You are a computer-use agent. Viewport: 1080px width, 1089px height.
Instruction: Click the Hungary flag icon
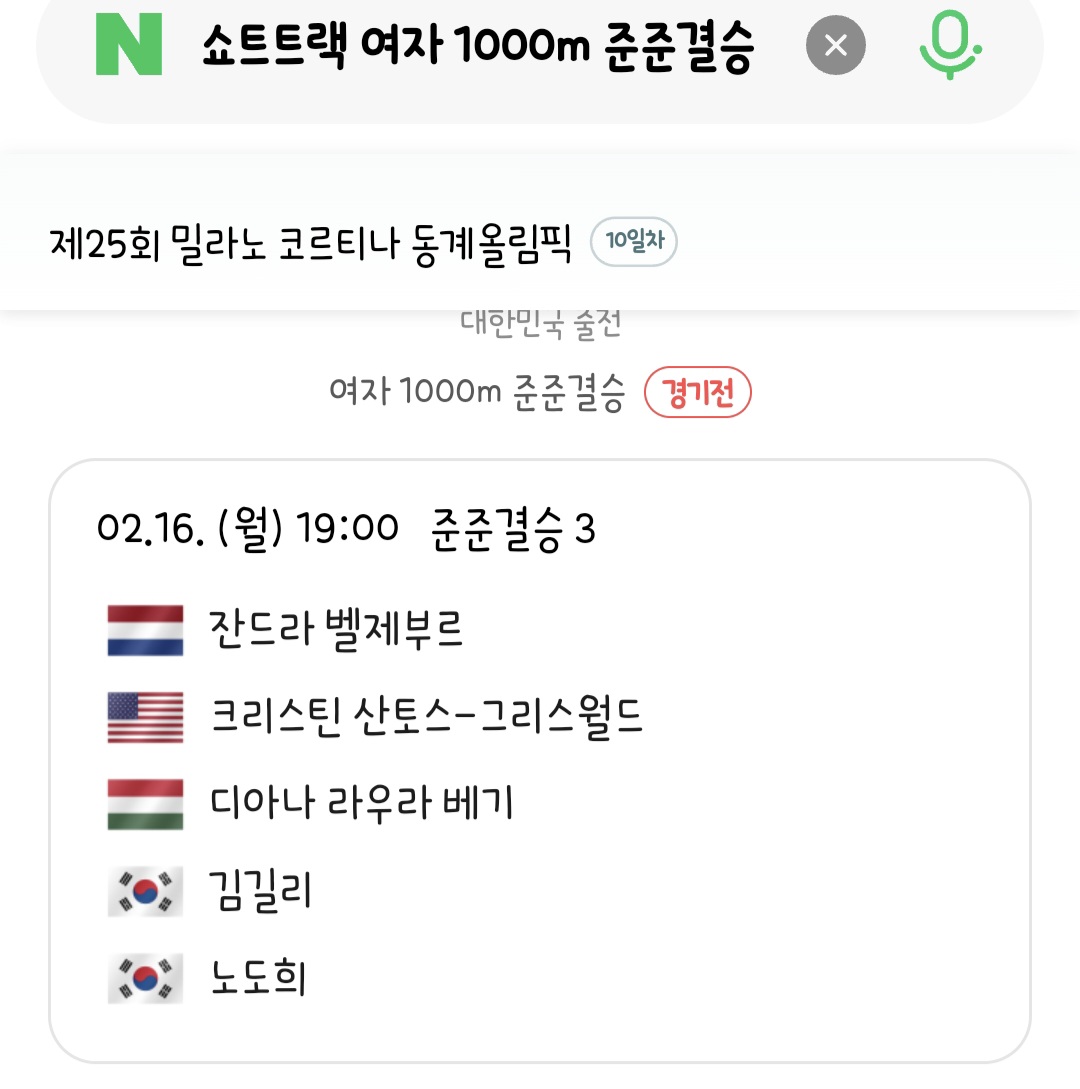point(145,804)
